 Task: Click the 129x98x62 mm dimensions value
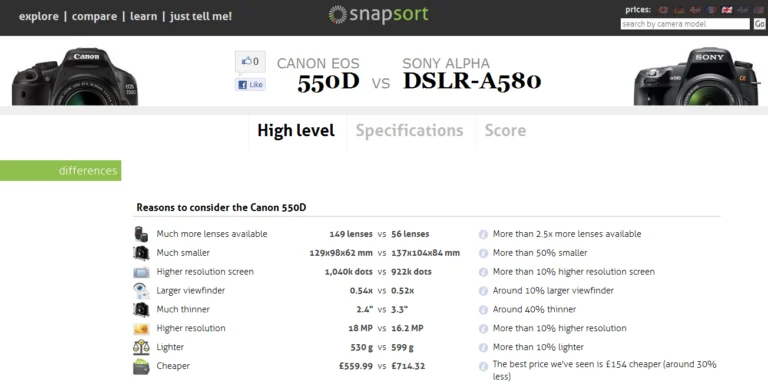(341, 253)
